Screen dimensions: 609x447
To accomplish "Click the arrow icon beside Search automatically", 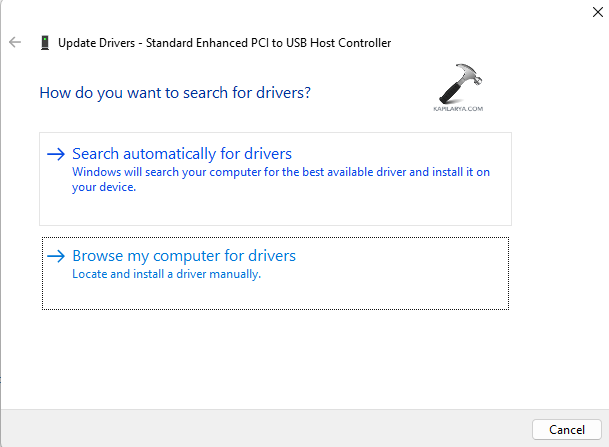I will click(56, 154).
